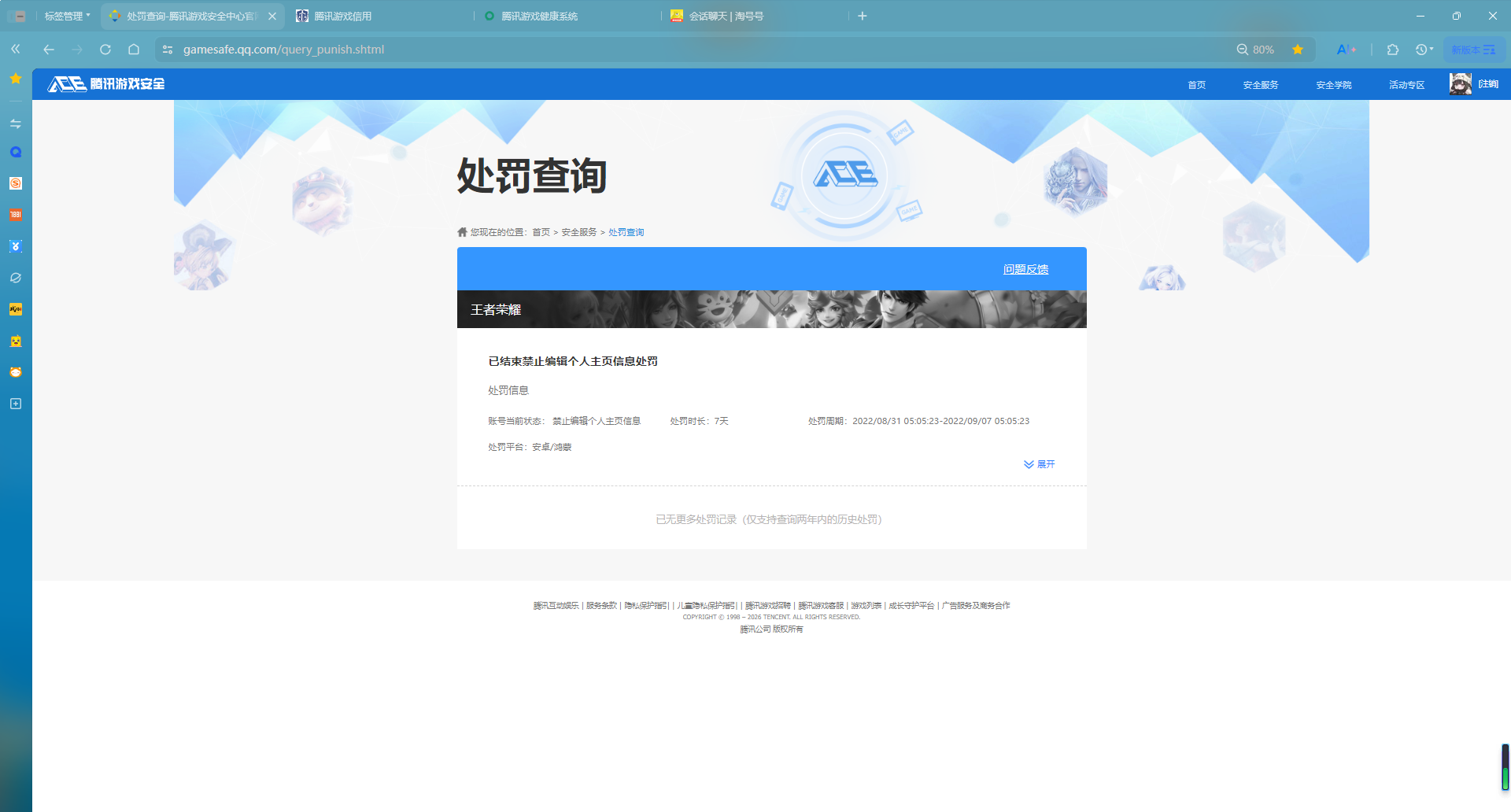The width and height of the screenshot is (1511, 812).
Task: Open footer link 儿童隐私保护指引
Action: click(x=707, y=606)
